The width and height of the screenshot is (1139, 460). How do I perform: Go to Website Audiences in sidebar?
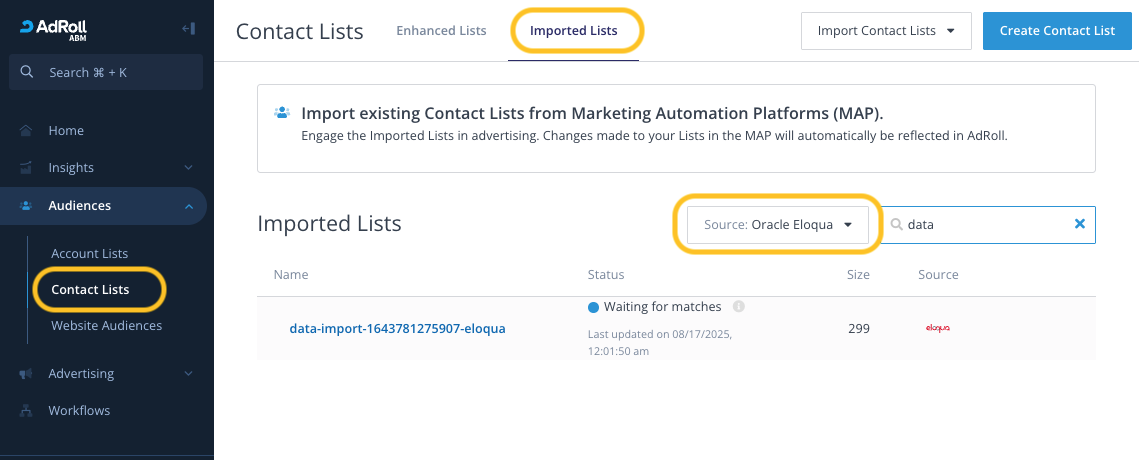pyautogui.click(x=106, y=326)
